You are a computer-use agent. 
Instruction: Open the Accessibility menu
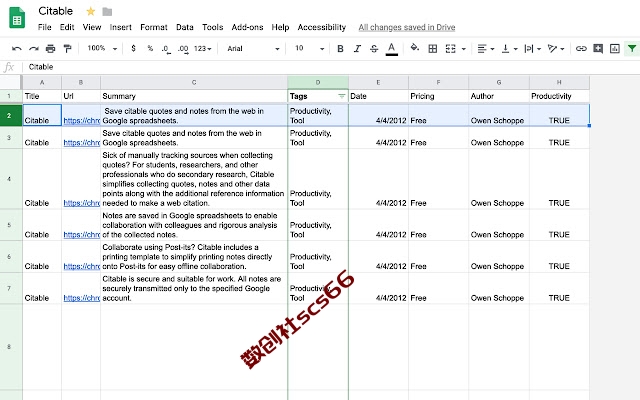point(322,27)
